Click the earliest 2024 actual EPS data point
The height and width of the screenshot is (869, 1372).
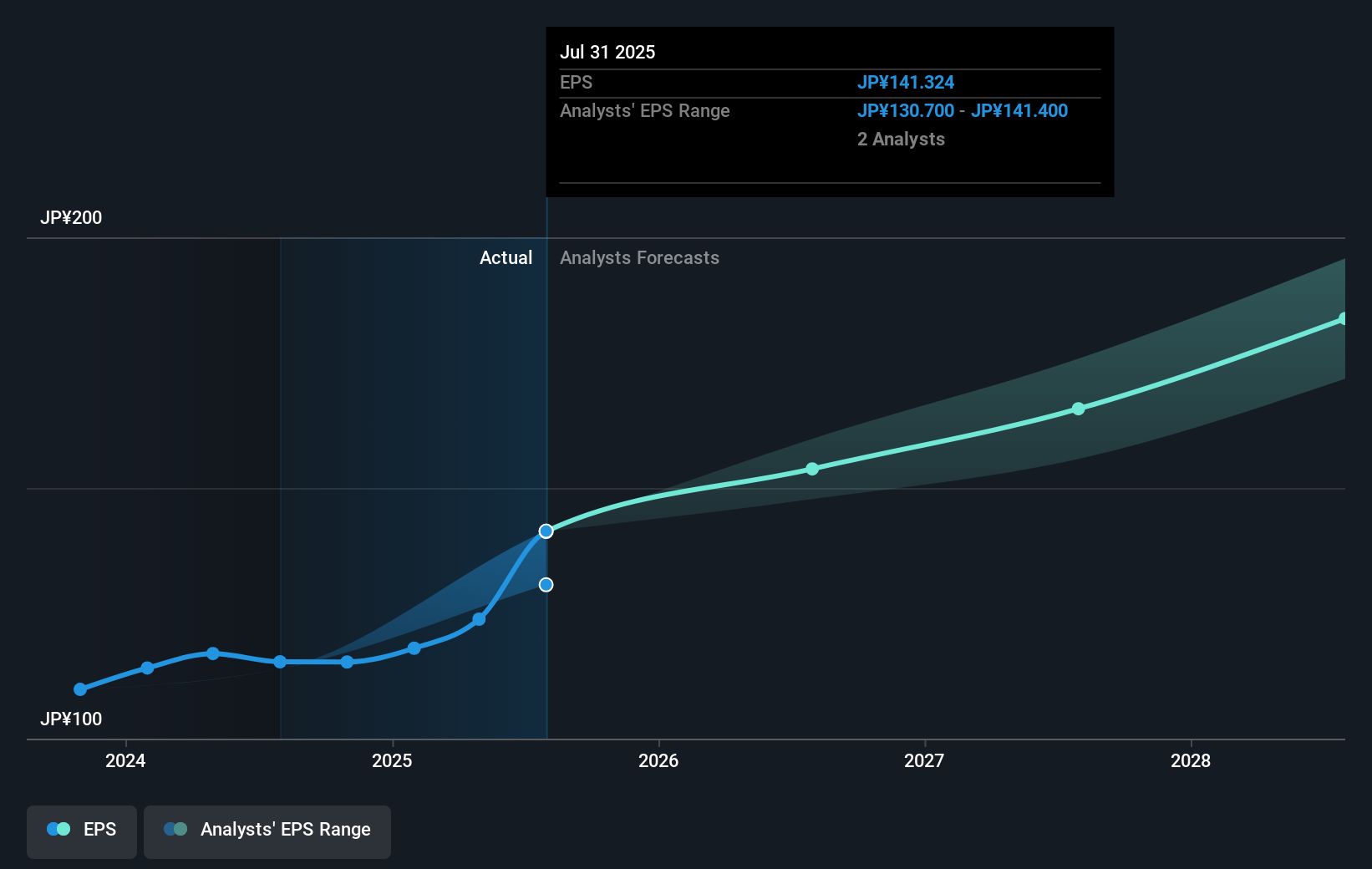coord(79,689)
